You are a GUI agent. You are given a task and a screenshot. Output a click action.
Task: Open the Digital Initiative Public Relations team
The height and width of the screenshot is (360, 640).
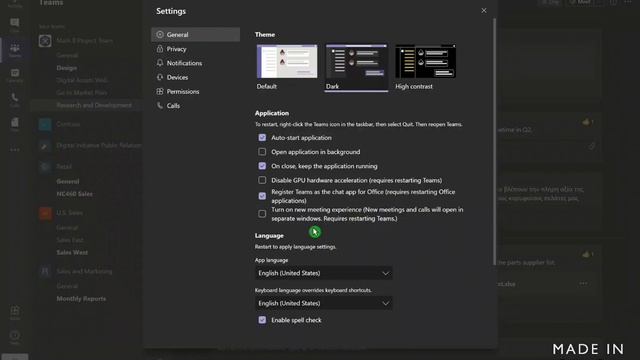[x=98, y=145]
